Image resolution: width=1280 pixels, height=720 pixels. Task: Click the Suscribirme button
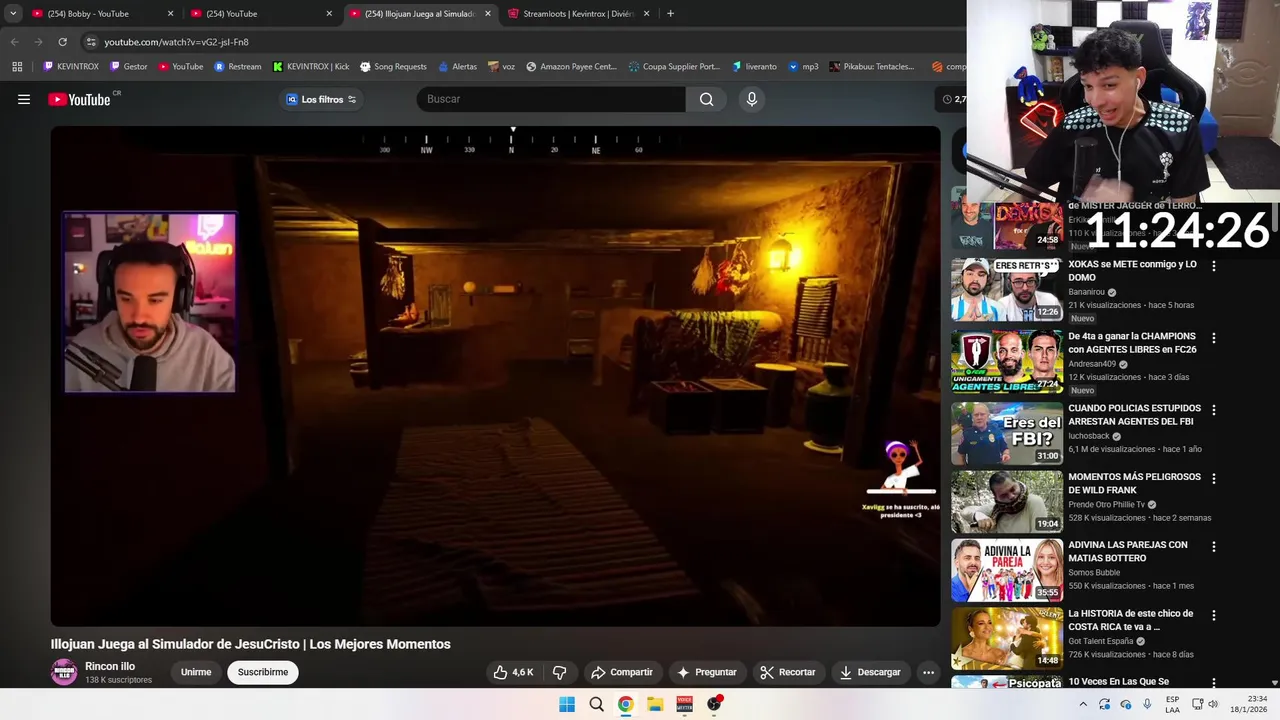click(x=263, y=672)
